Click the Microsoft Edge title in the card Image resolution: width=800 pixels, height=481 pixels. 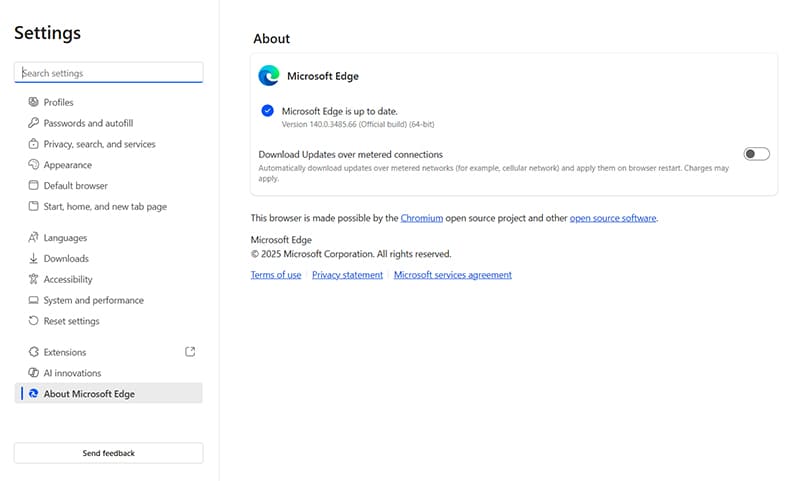(x=323, y=76)
